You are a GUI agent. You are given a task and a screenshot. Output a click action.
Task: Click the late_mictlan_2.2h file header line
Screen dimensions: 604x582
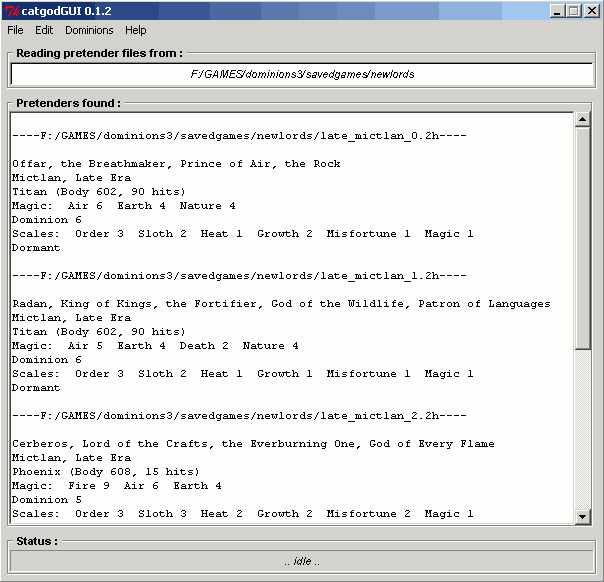point(225,416)
